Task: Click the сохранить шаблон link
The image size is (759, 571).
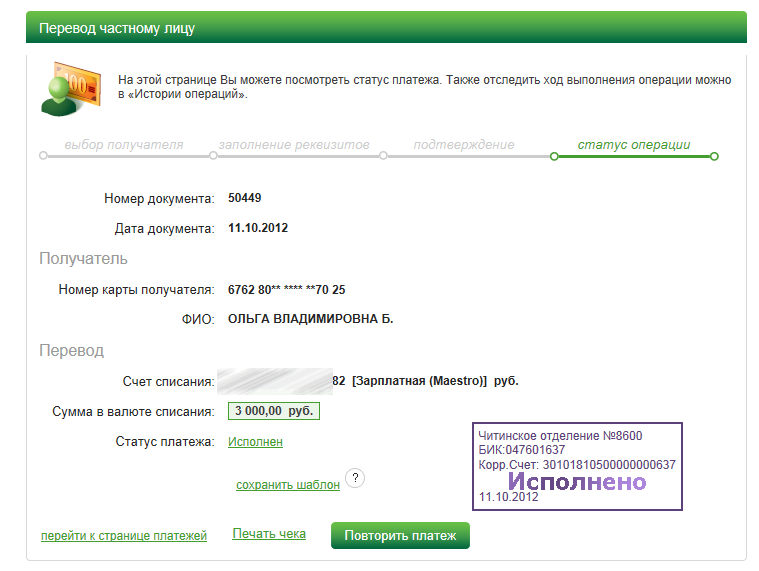Action: (288, 485)
